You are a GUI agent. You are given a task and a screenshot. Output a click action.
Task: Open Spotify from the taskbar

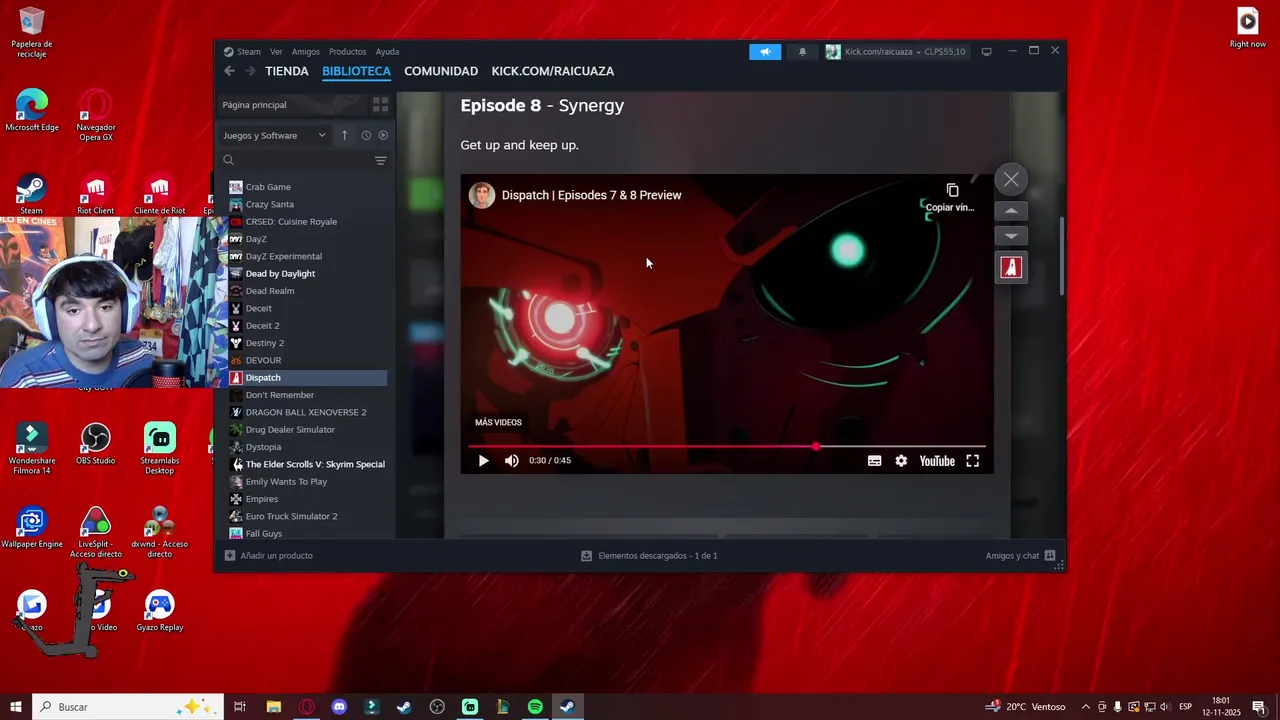pyautogui.click(x=535, y=707)
